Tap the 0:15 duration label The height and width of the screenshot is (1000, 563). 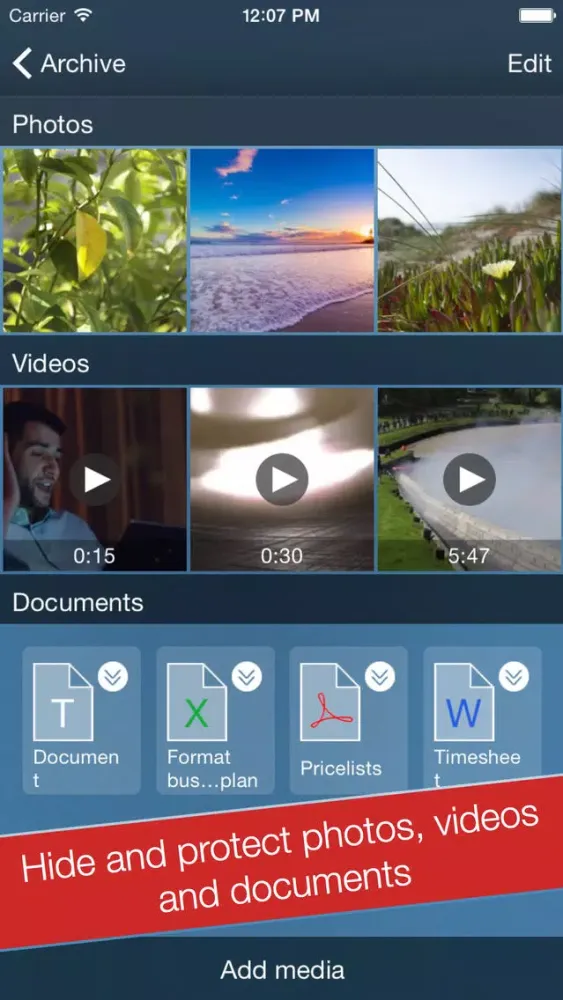click(94, 556)
